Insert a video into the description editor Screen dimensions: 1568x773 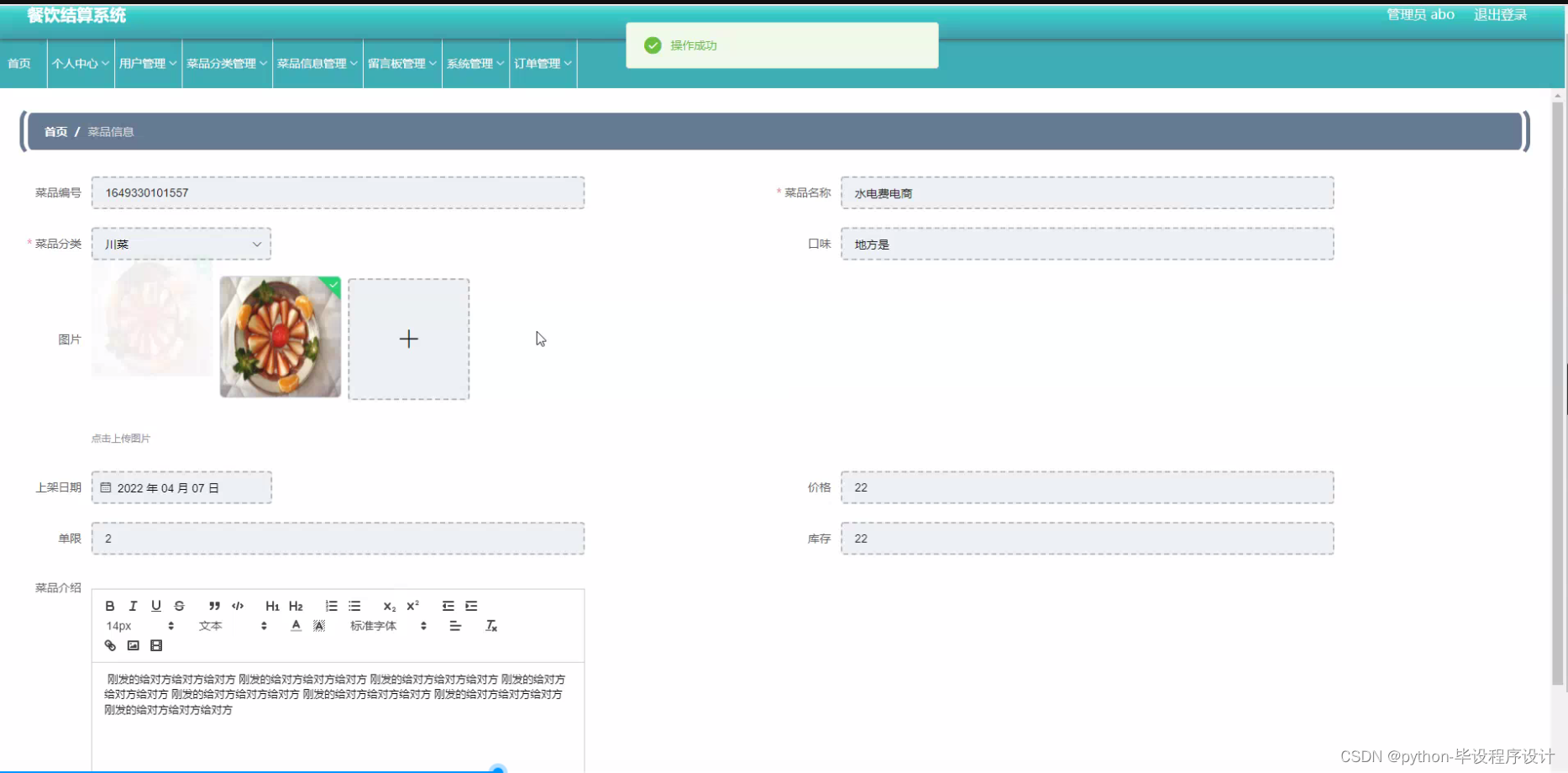(155, 645)
